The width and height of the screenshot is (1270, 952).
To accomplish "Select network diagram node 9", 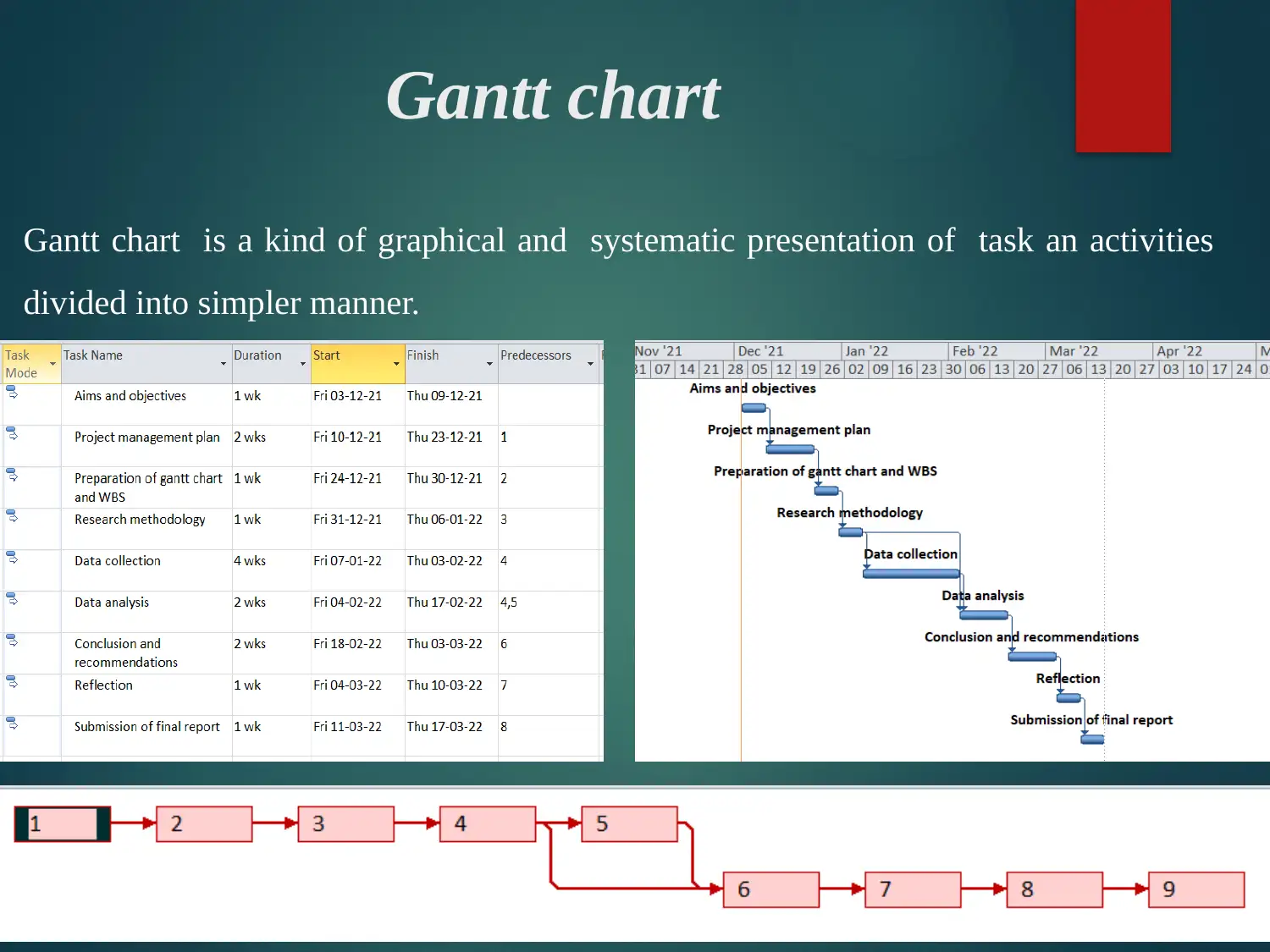I will 1196,889.
